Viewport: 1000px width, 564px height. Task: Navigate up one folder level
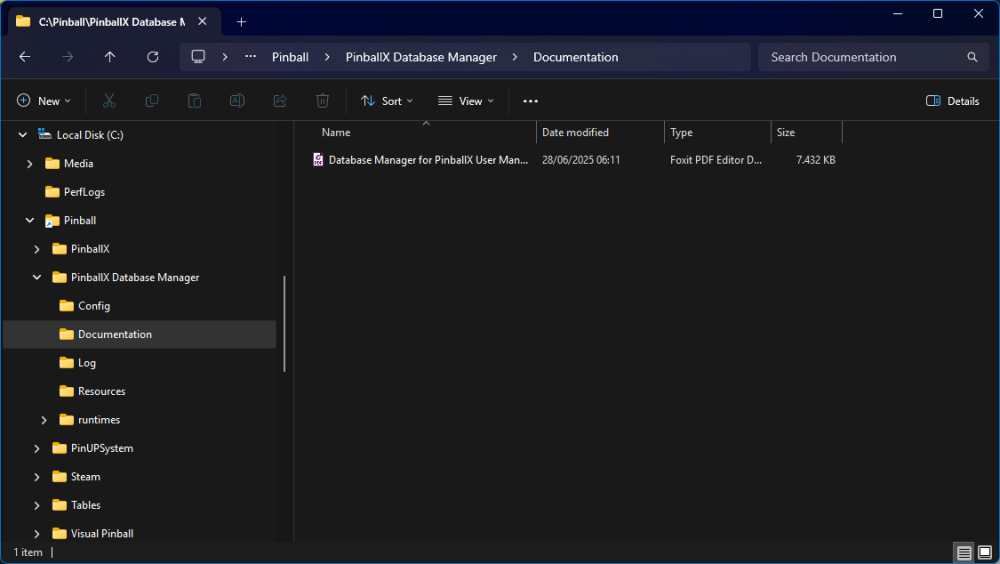point(110,57)
